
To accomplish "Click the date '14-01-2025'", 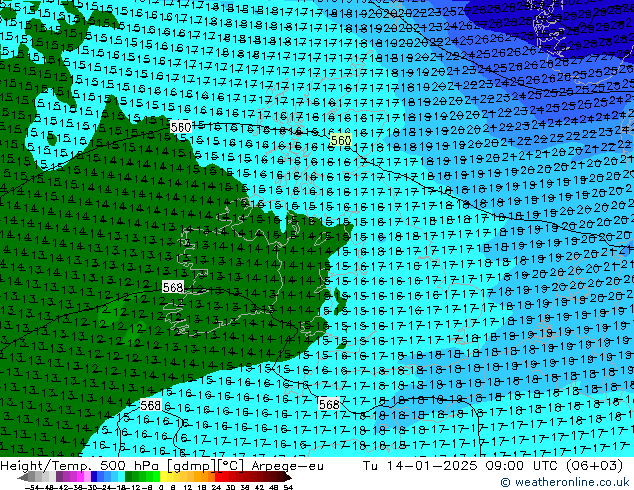I will 432,466.
